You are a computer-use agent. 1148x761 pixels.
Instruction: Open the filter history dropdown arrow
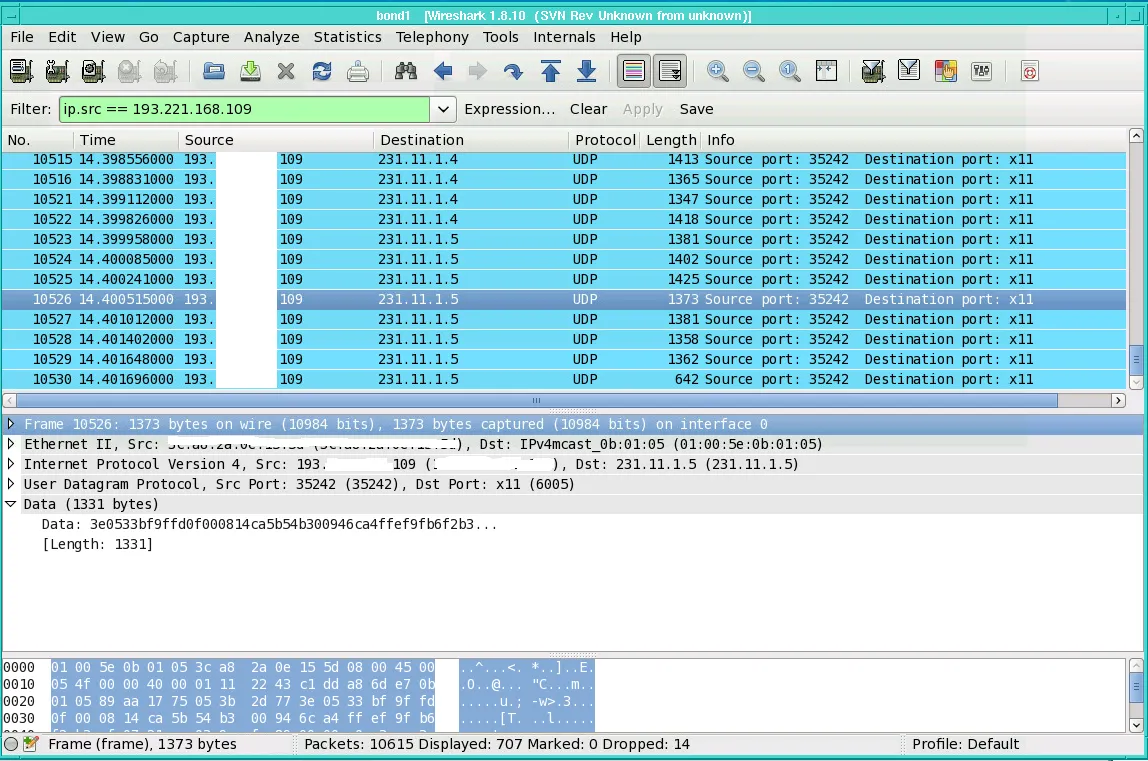(x=443, y=109)
